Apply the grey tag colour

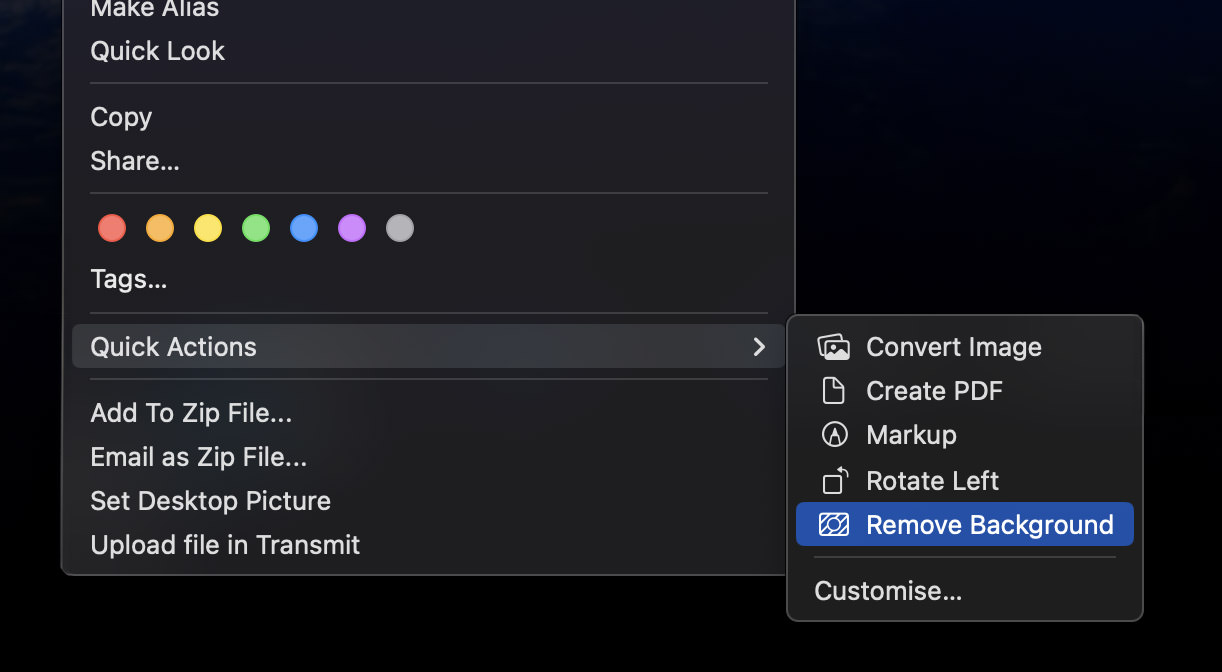400,228
